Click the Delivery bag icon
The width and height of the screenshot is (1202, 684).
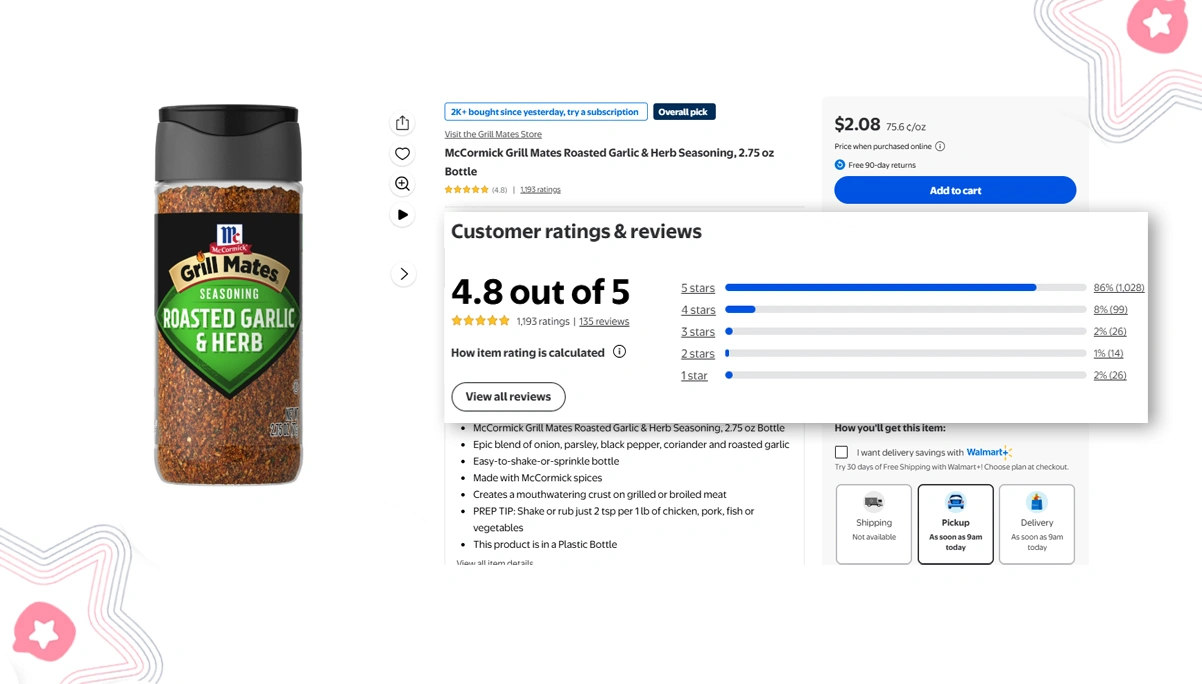point(1036,499)
